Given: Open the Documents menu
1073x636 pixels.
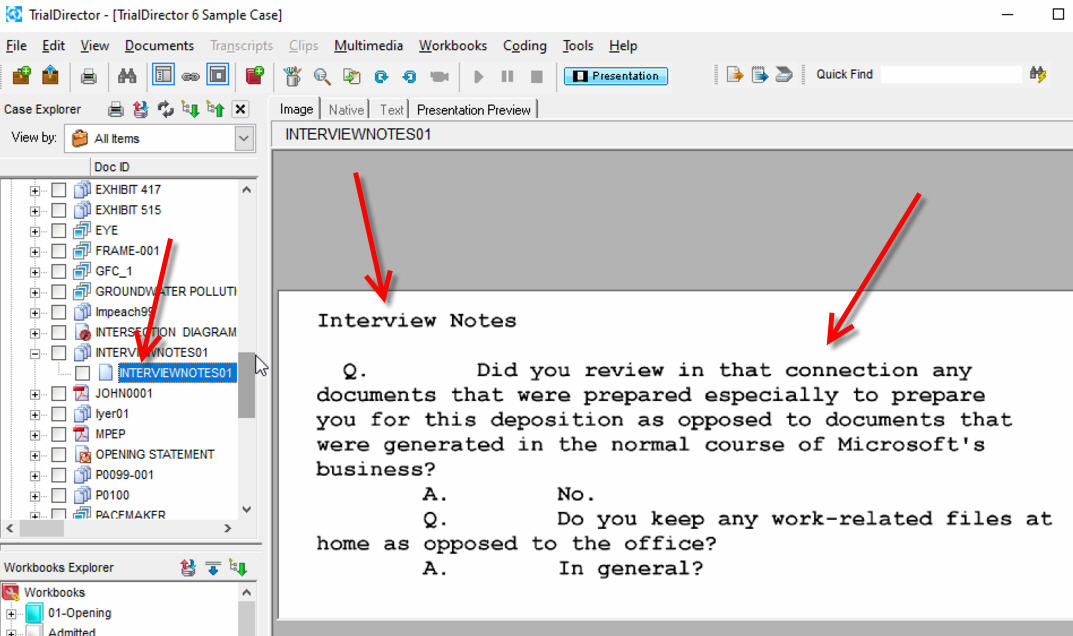Looking at the screenshot, I should 159,46.
